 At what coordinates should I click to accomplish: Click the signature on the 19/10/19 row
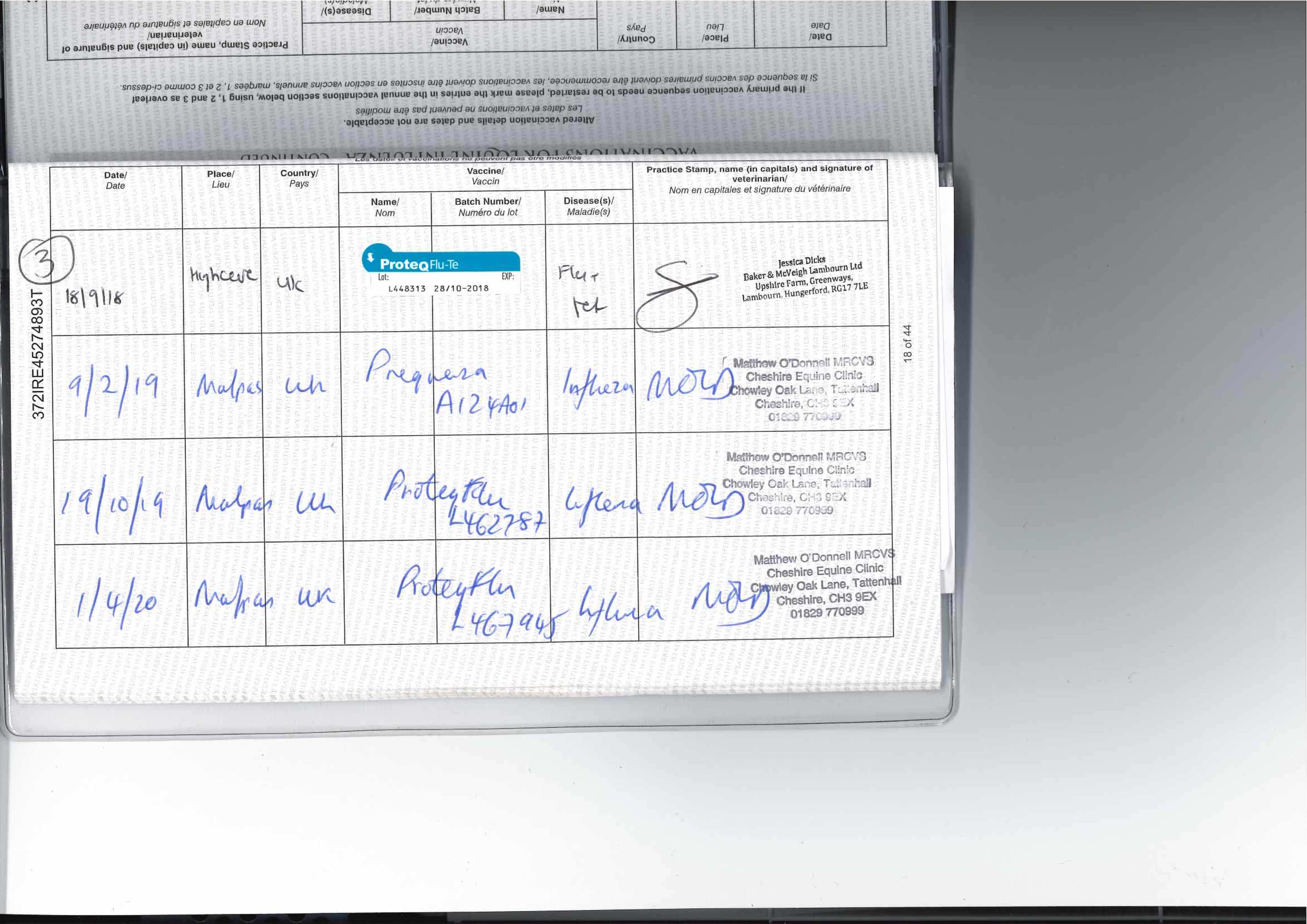pyautogui.click(x=699, y=500)
